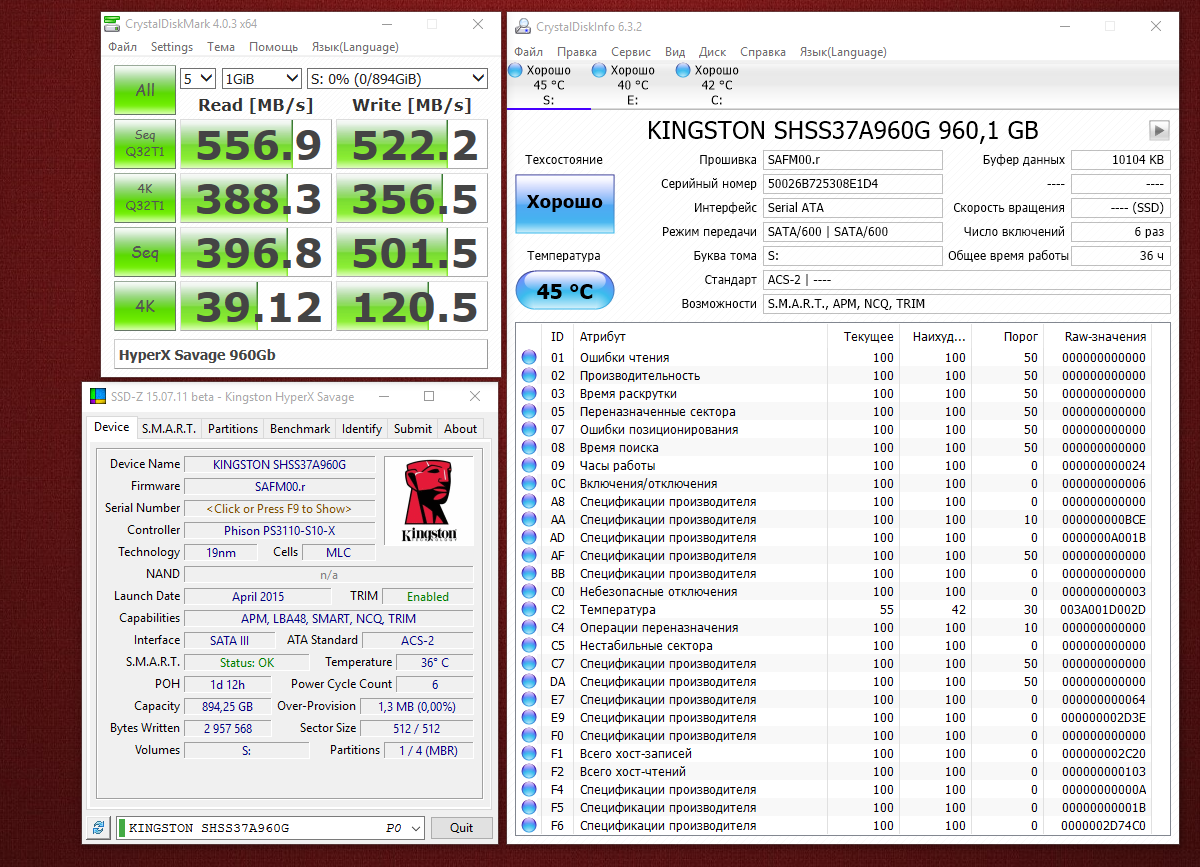
Task: Click the blue status dot for attribute 0C
Action: pos(529,484)
